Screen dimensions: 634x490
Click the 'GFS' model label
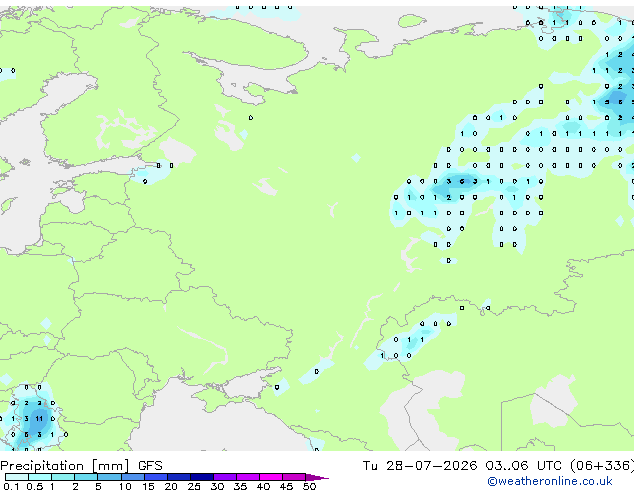150,466
